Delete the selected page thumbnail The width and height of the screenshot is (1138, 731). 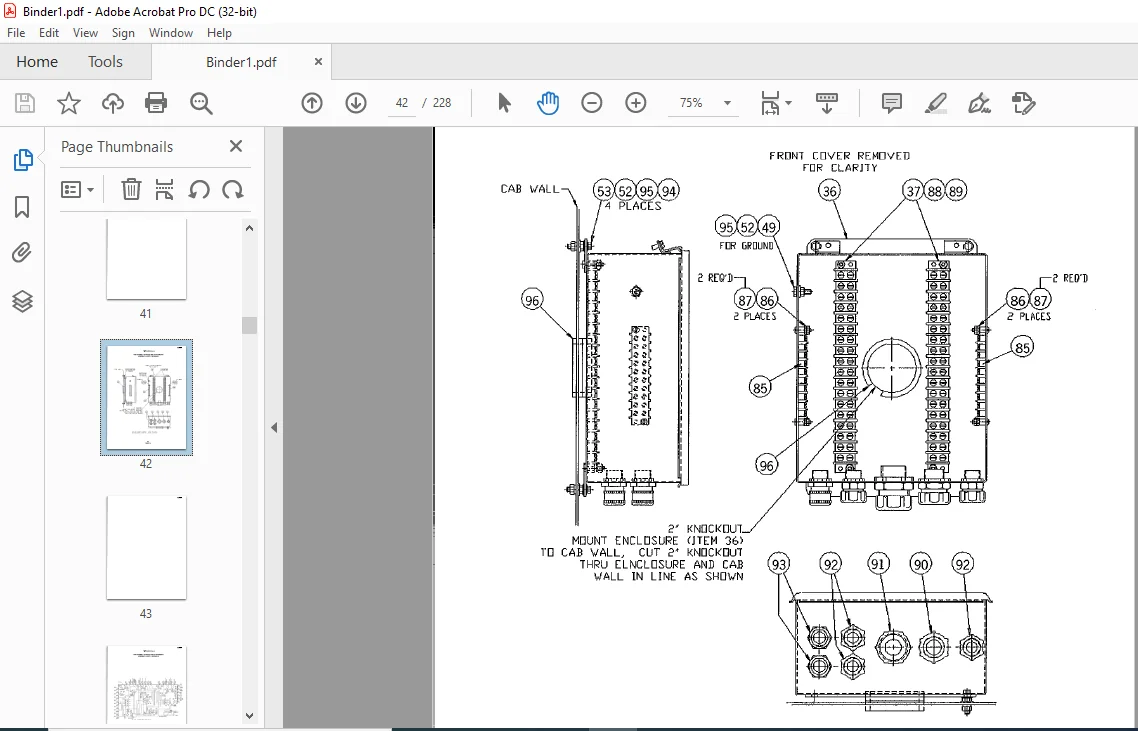click(131, 189)
